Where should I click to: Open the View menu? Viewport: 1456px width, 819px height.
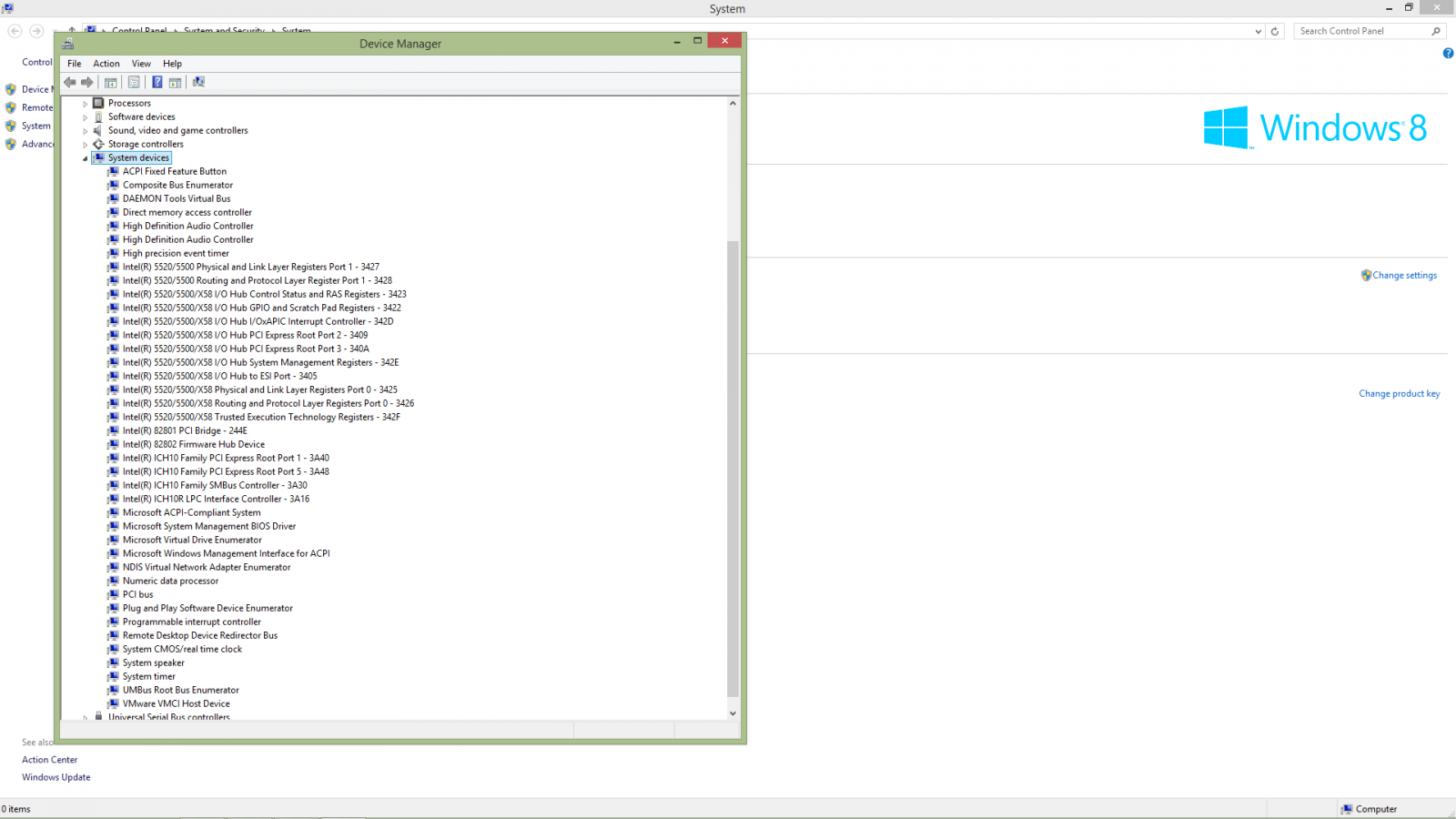pyautogui.click(x=141, y=64)
